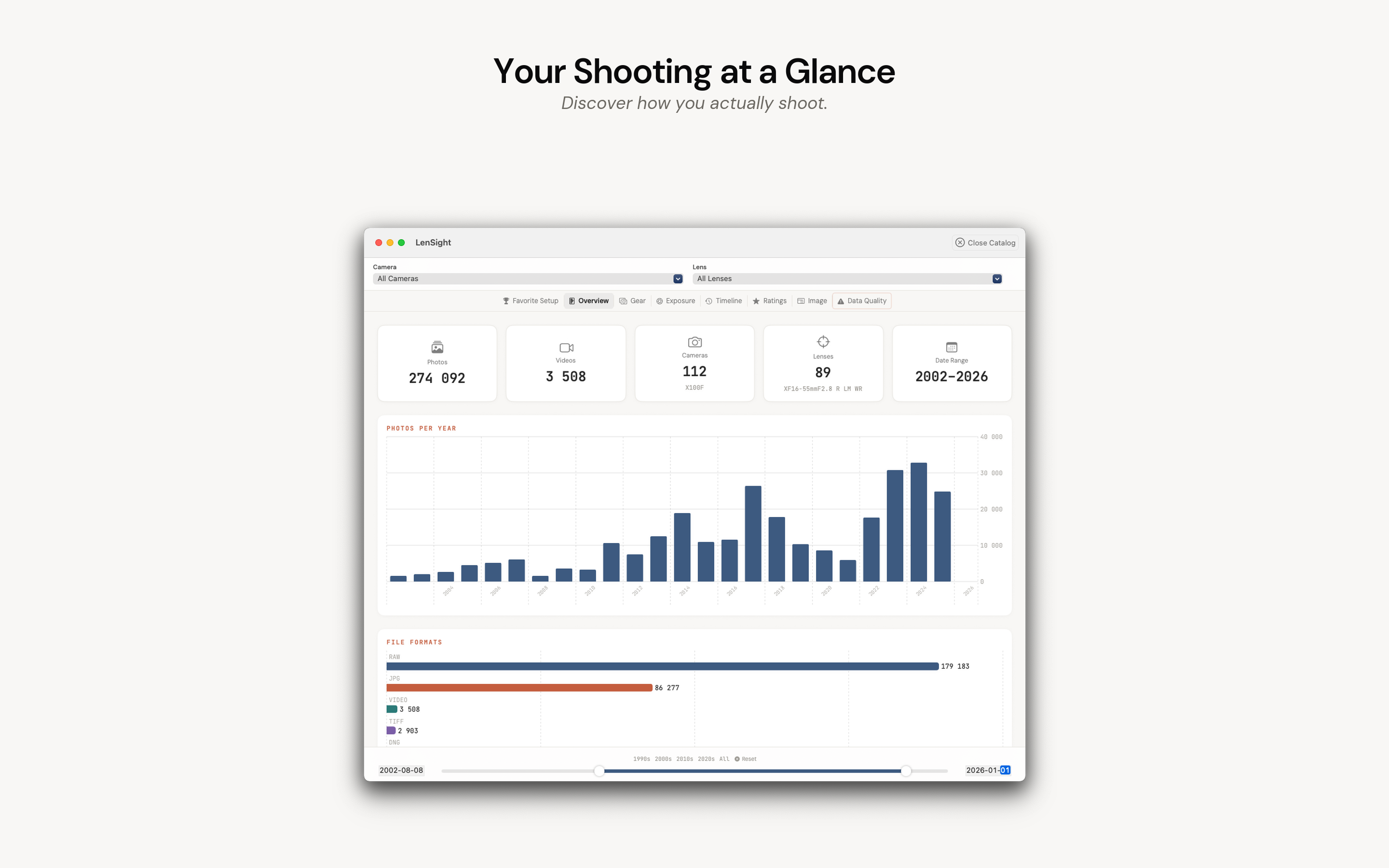Click the Favorite Setup trophy icon
Screen dimensions: 1389x868
click(506, 301)
